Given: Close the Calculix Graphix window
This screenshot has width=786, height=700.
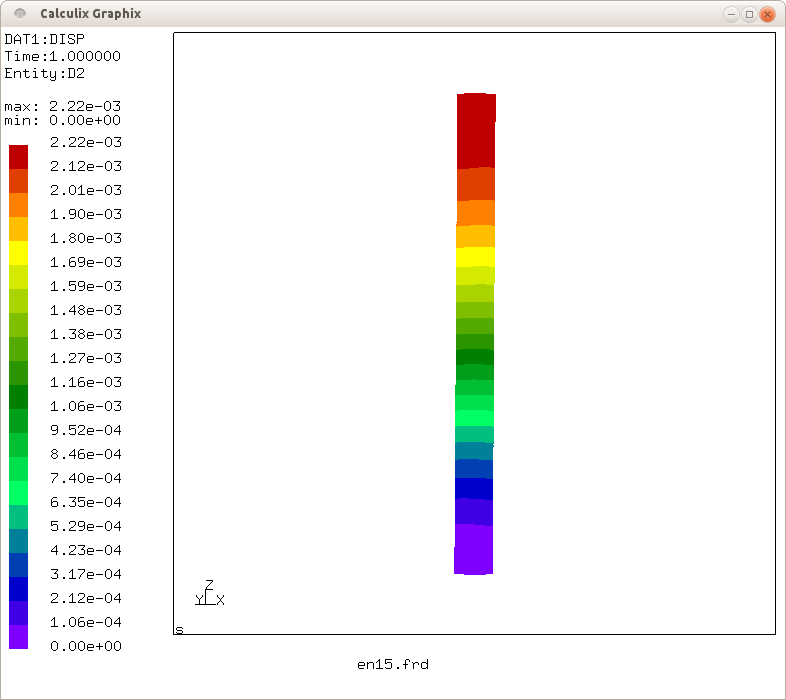Looking at the screenshot, I should [767, 14].
